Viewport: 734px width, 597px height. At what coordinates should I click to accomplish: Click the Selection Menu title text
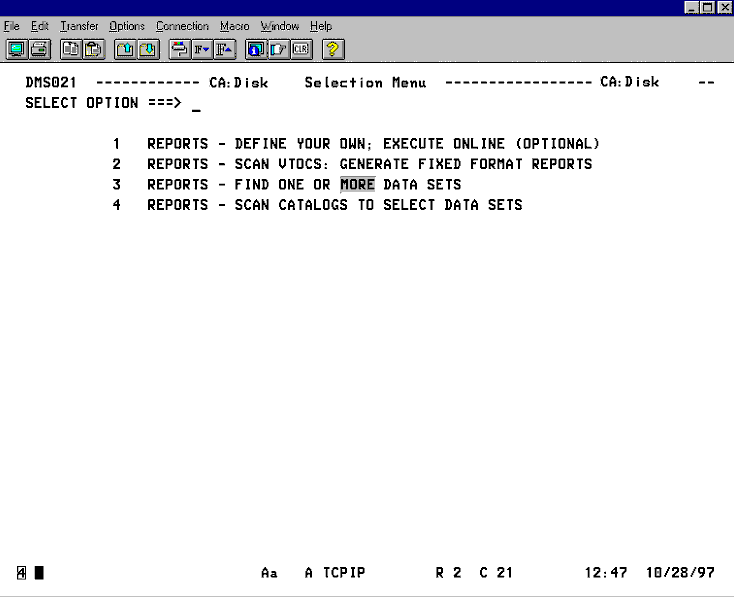[x=365, y=83]
